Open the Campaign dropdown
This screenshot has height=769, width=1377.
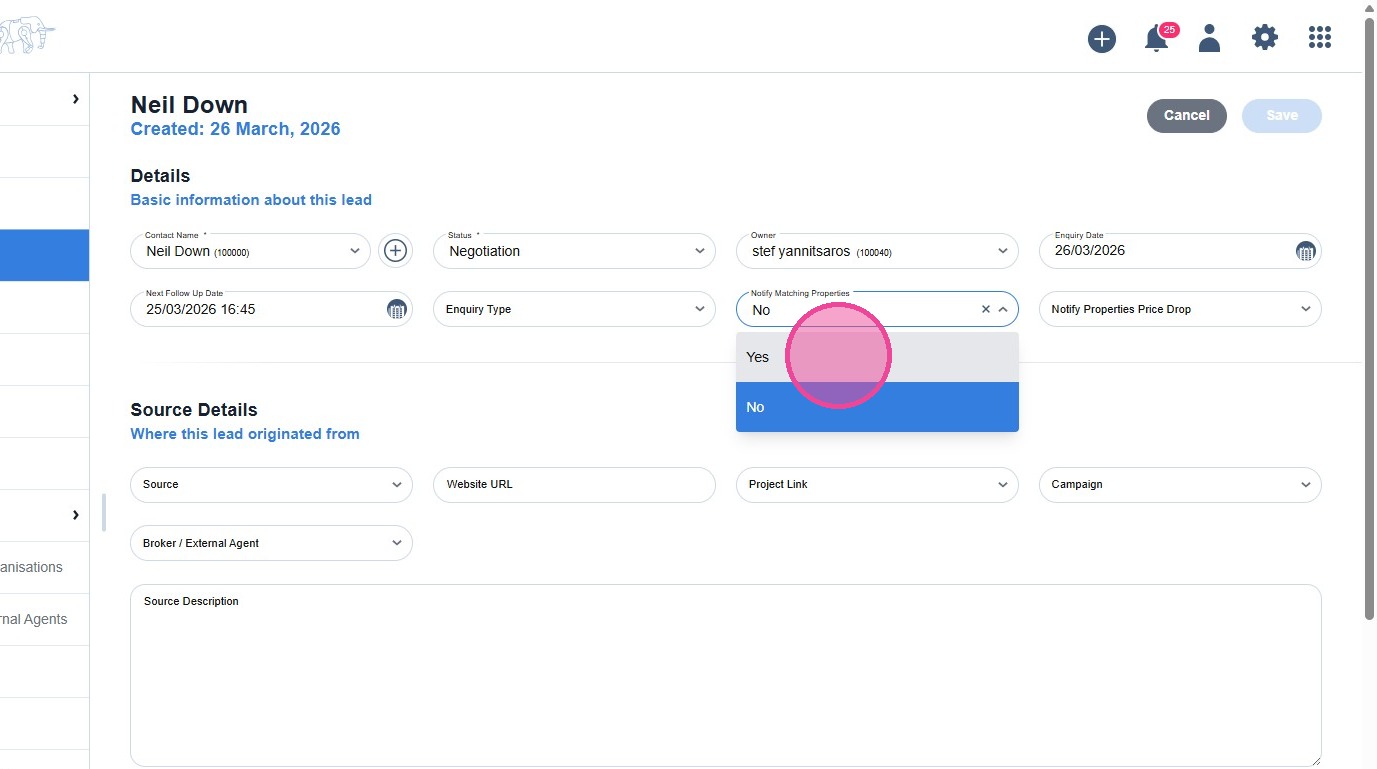pyautogui.click(x=1180, y=484)
